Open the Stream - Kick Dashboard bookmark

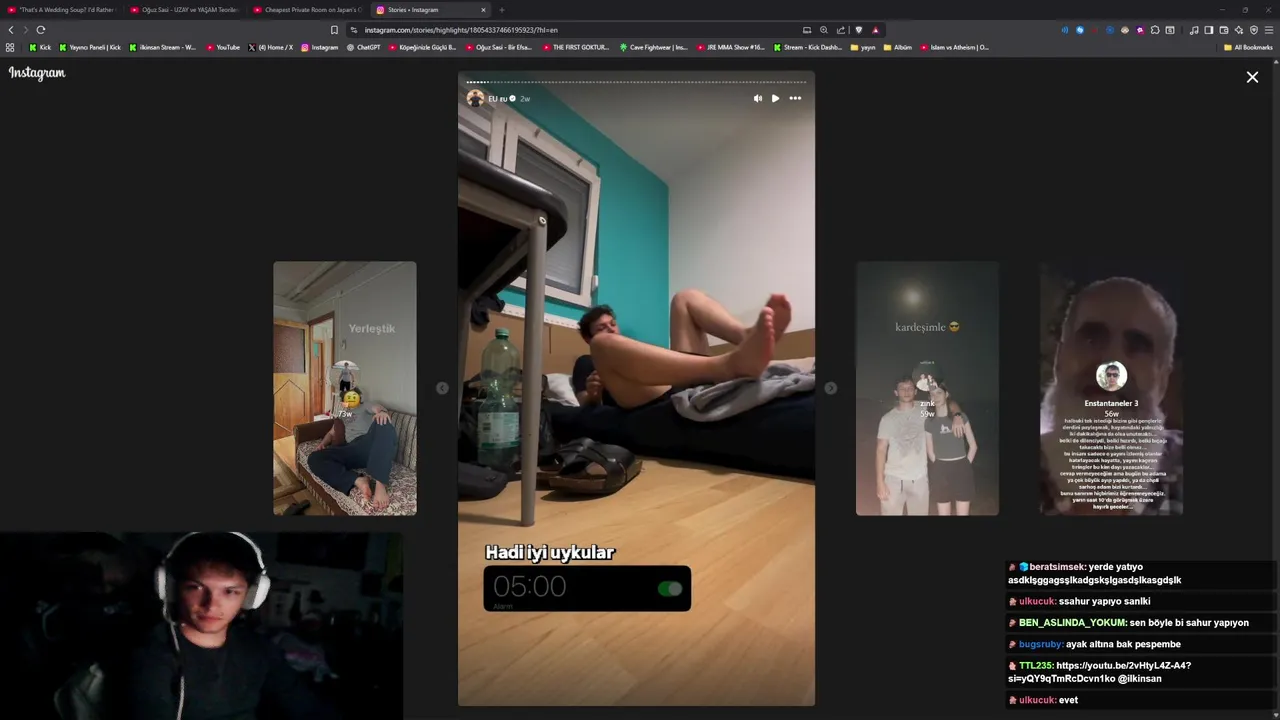808,47
